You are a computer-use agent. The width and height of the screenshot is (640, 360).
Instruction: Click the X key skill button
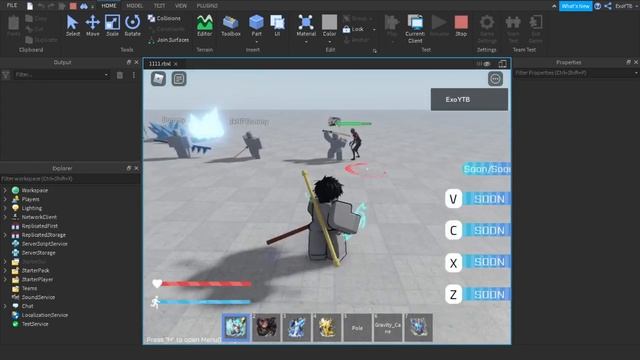453,263
